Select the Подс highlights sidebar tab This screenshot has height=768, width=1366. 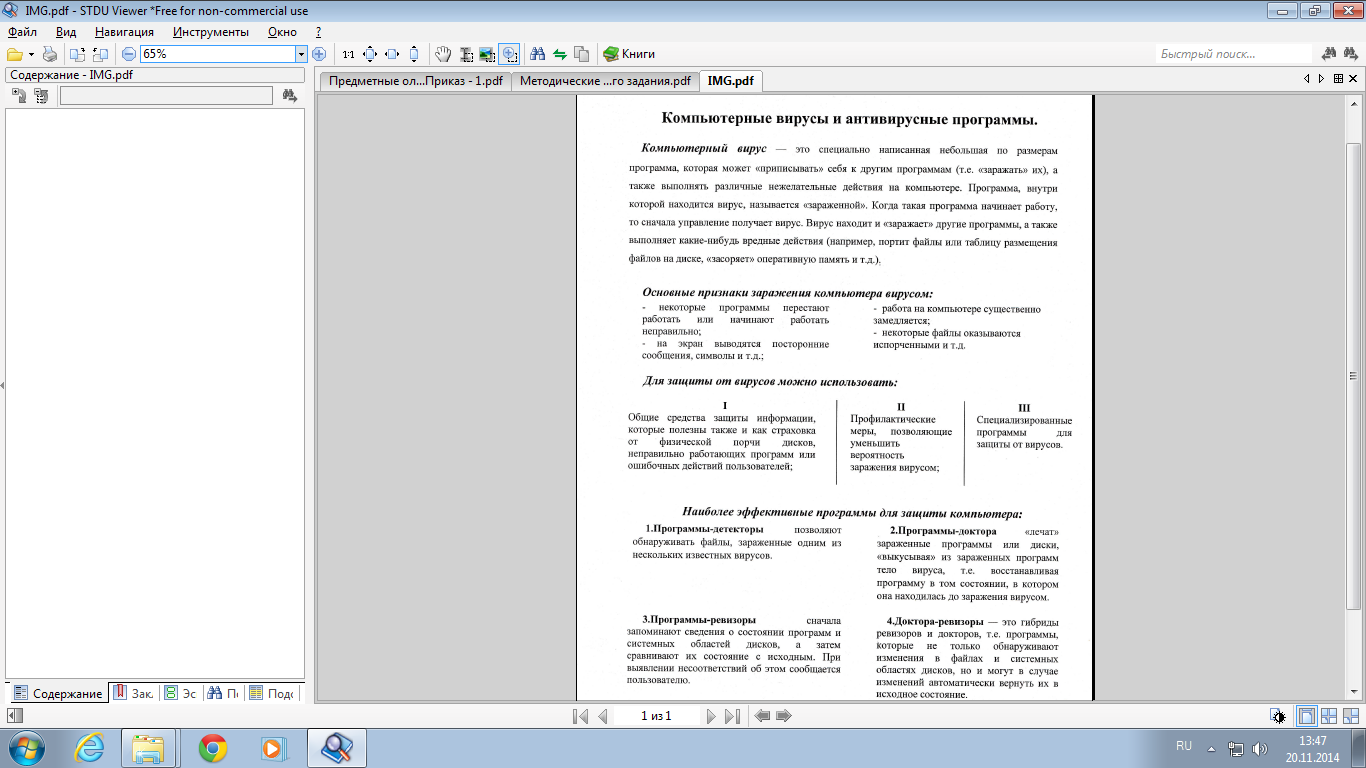(x=272, y=693)
